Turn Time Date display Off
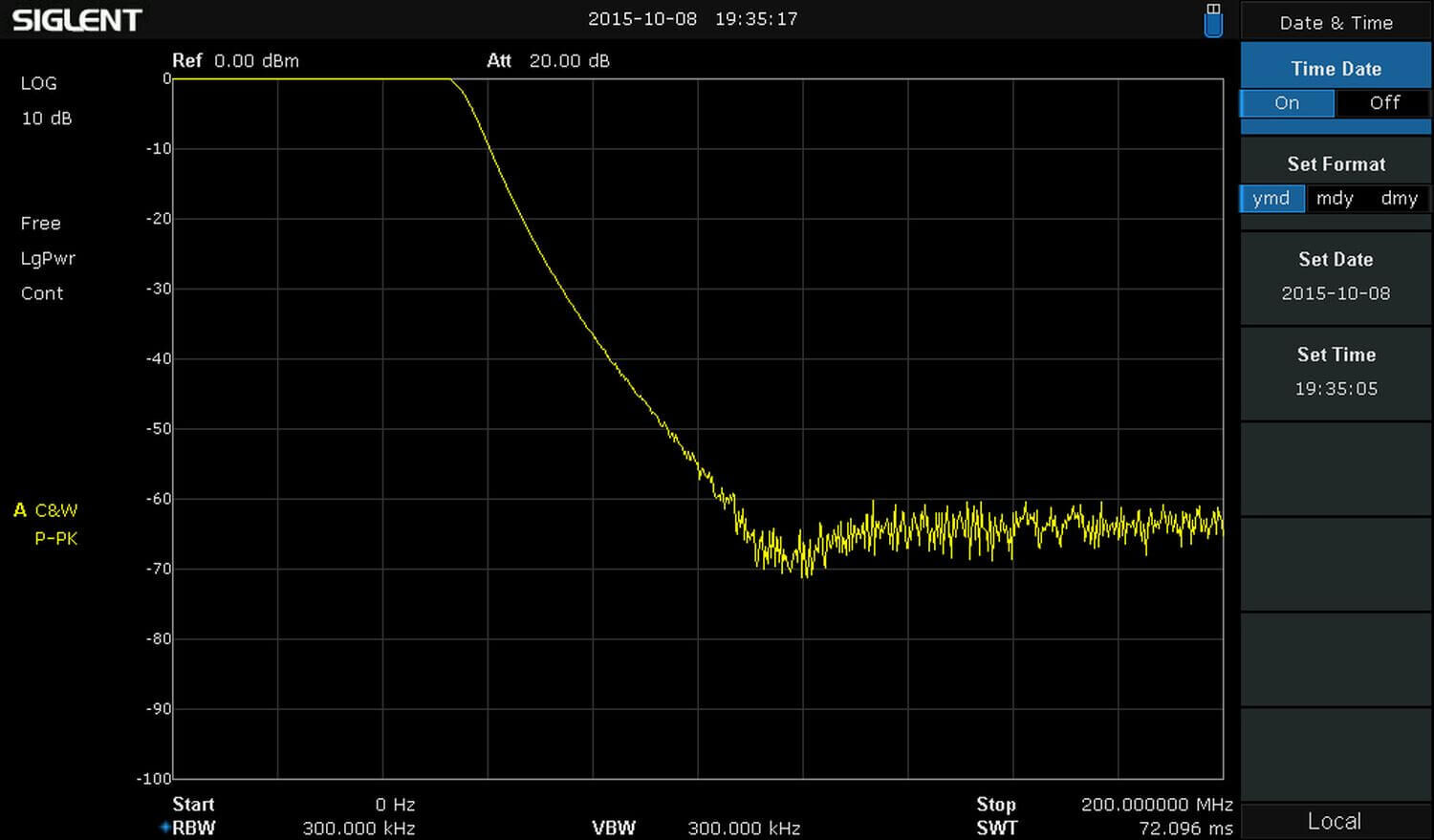Viewport: 1434px width, 840px height. 1384,103
